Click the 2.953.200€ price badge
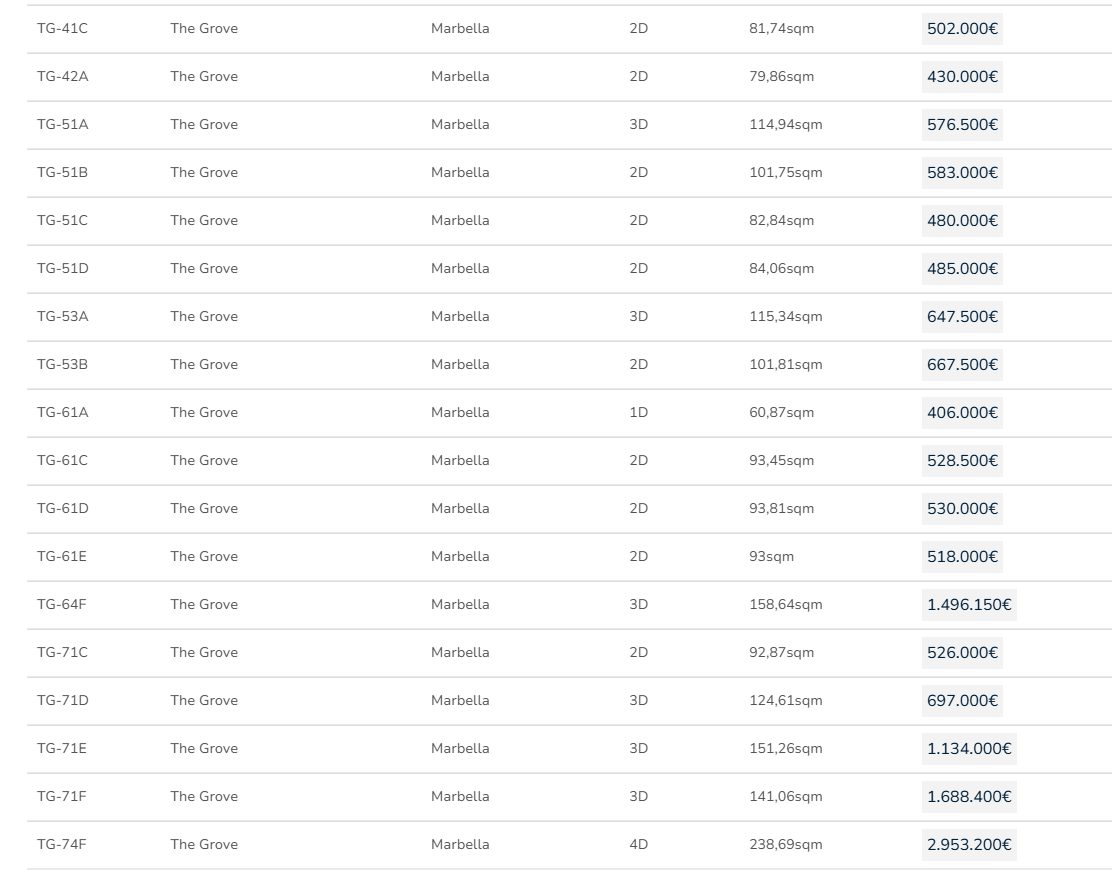Screen dimensions: 1112x870 pos(969,845)
